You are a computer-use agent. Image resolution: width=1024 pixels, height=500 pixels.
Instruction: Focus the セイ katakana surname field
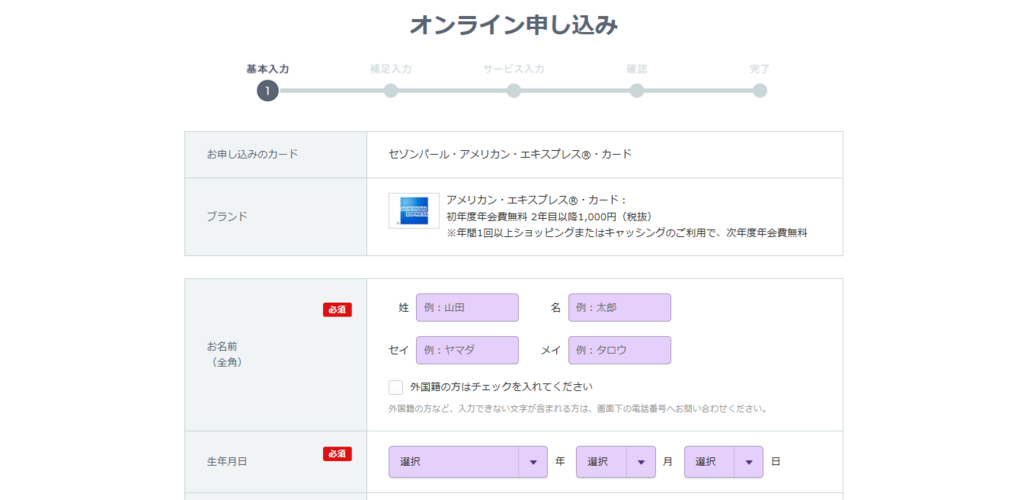468,350
